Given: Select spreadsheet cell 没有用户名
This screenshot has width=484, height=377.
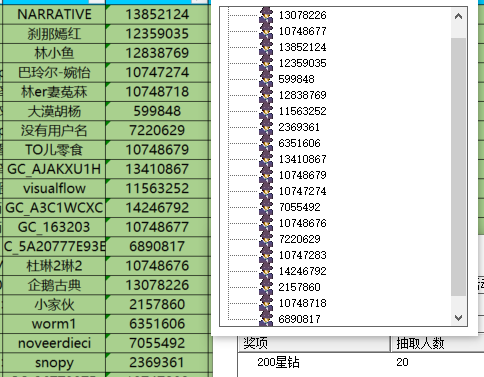Looking at the screenshot, I should coord(54,130).
